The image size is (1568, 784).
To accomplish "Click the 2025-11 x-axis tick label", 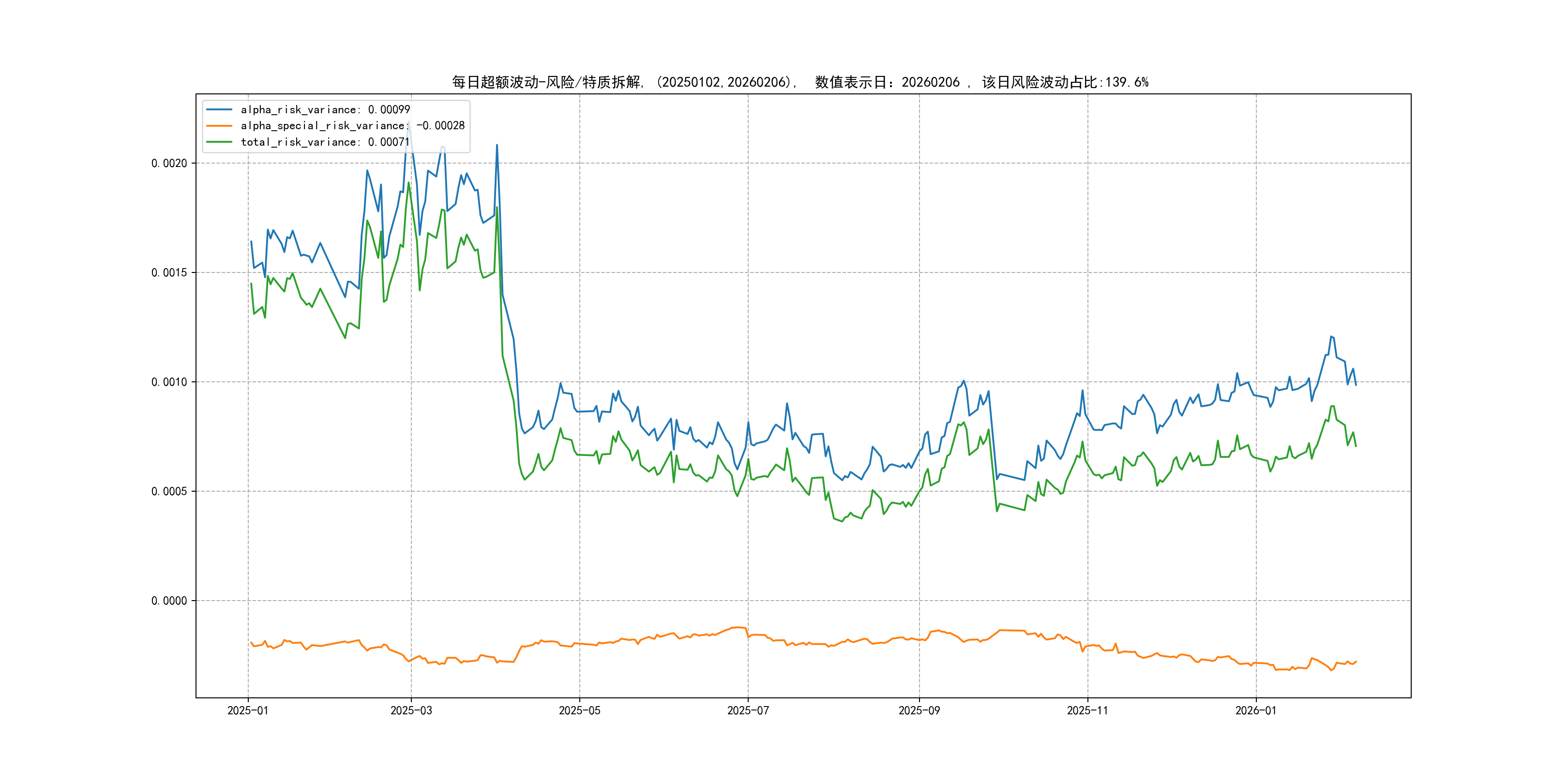I will 1088,710.
